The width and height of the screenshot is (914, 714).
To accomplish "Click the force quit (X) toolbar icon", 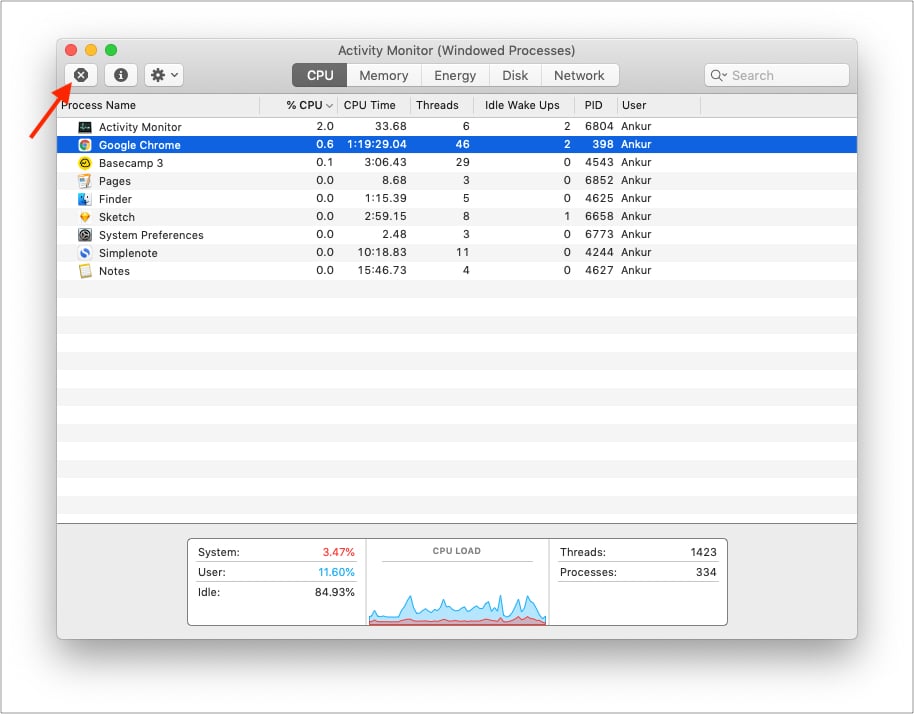I will click(x=81, y=74).
